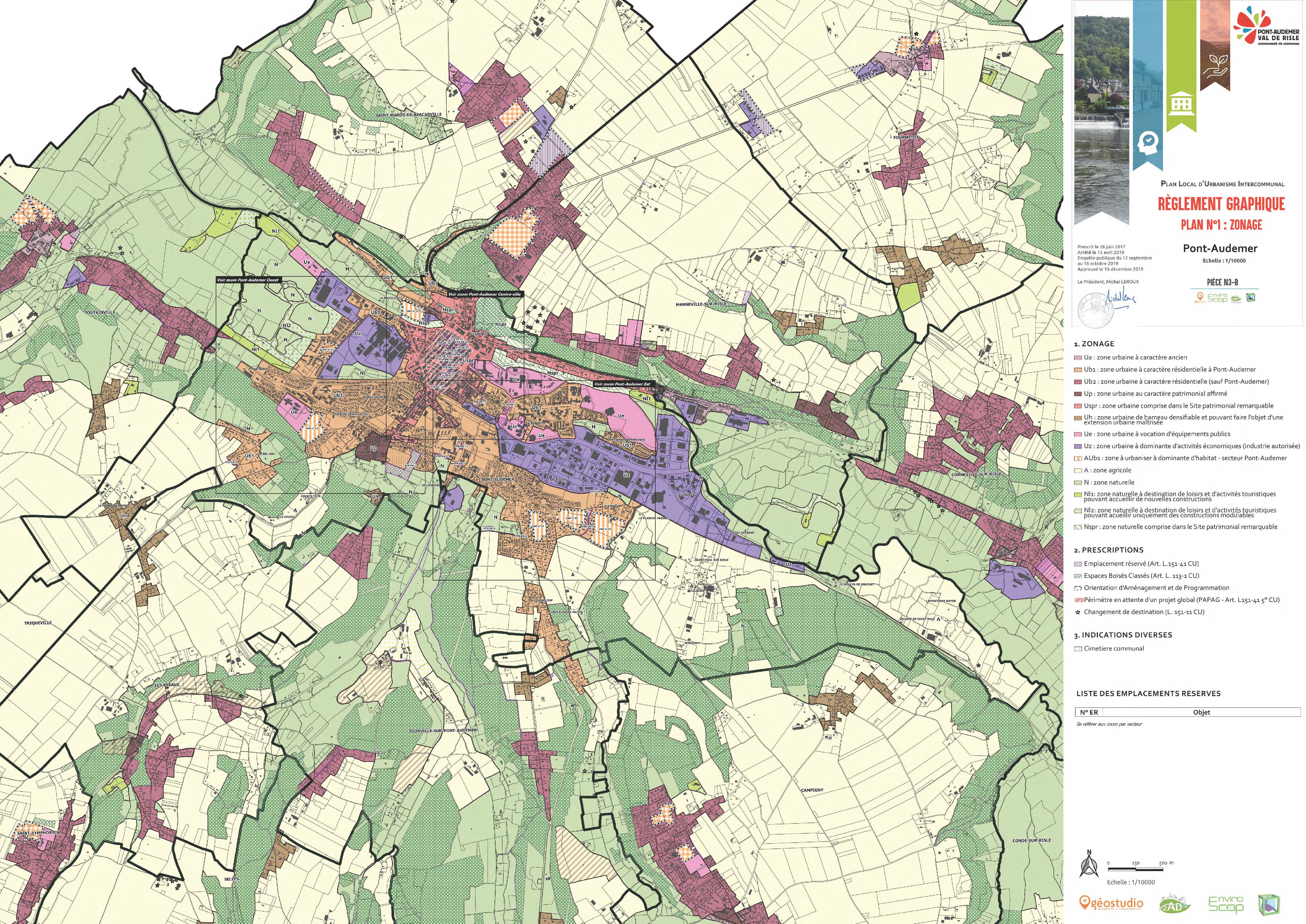Viewport: 1306px width, 924px height.
Task: Click the Ub1 orange legend swatch
Action: click(1077, 369)
